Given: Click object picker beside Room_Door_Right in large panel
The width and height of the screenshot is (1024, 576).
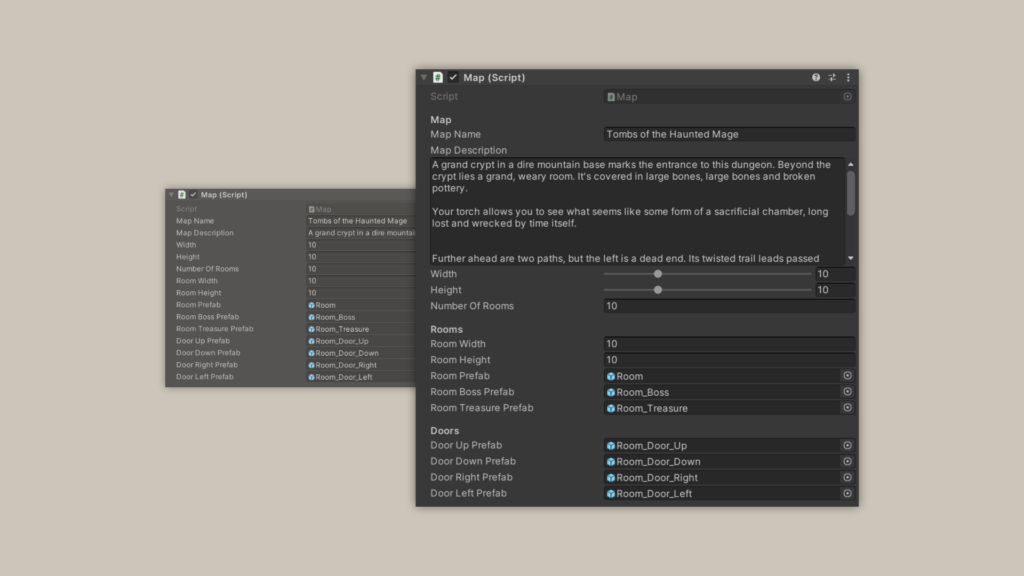Looking at the screenshot, I should pos(847,478).
